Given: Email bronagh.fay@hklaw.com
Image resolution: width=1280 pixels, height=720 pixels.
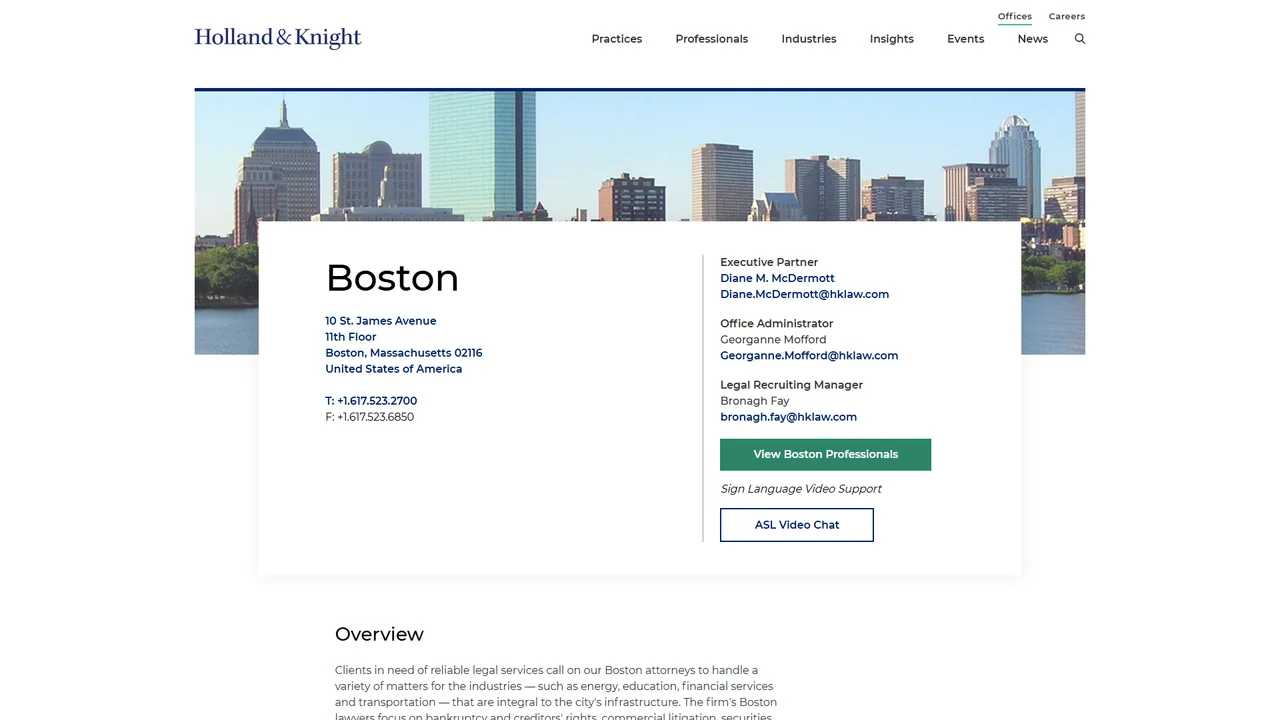Looking at the screenshot, I should click(789, 417).
